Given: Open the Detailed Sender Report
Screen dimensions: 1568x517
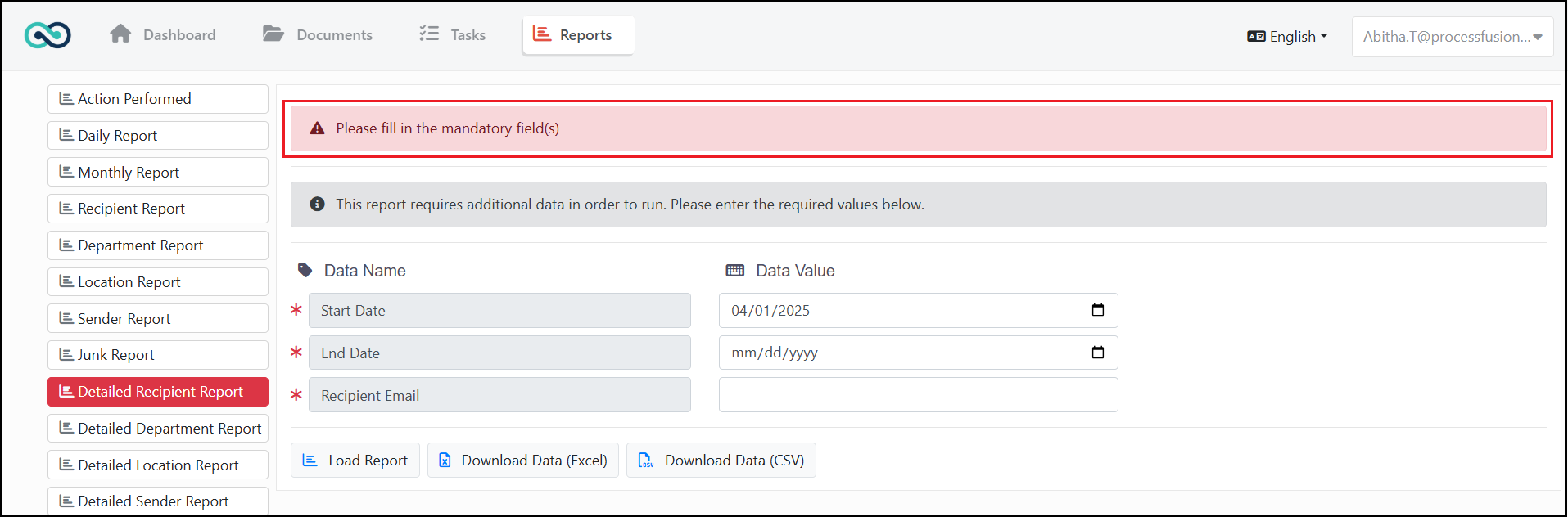Looking at the screenshot, I should pyautogui.click(x=158, y=501).
